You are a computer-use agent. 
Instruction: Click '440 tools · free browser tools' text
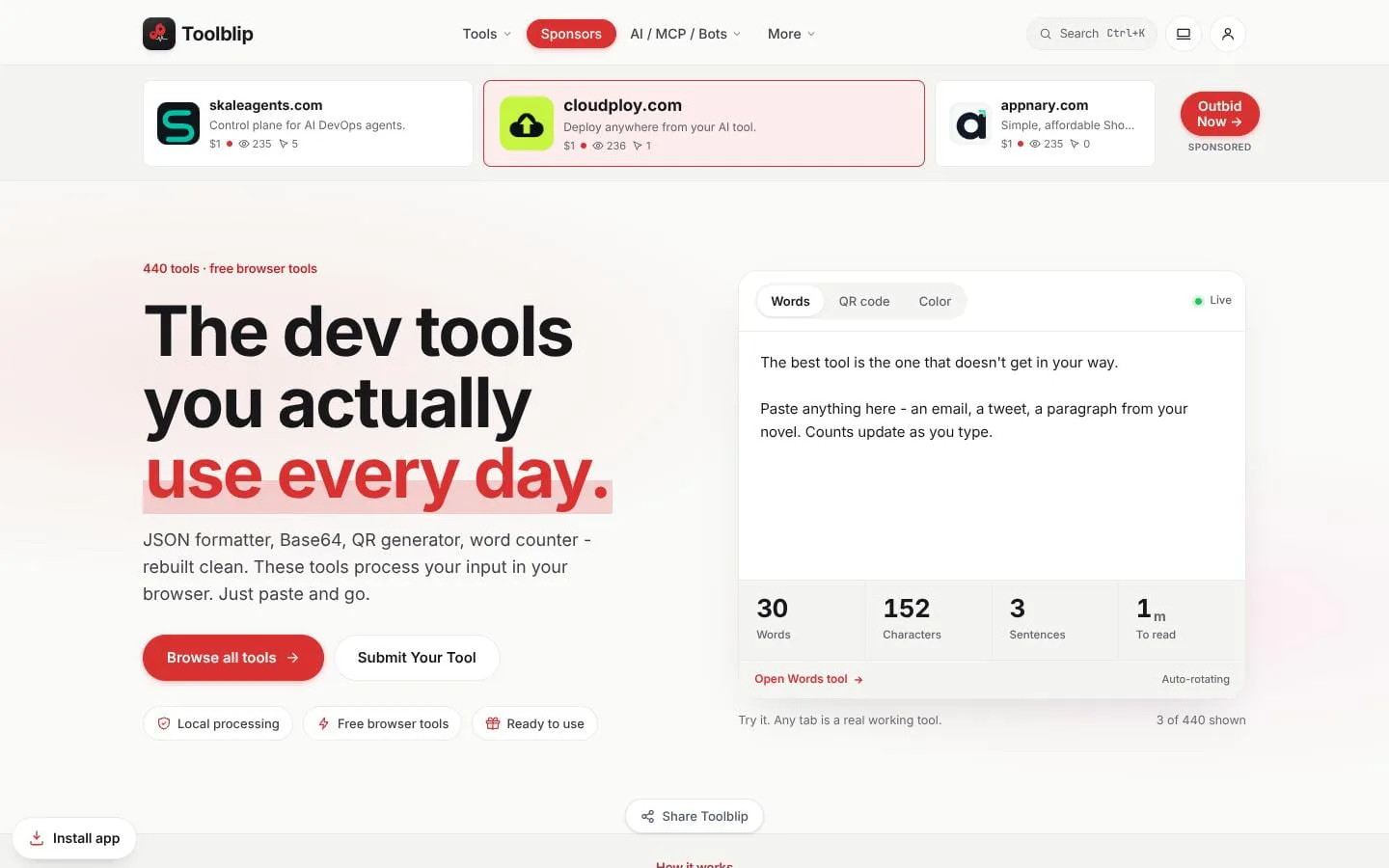(230, 268)
